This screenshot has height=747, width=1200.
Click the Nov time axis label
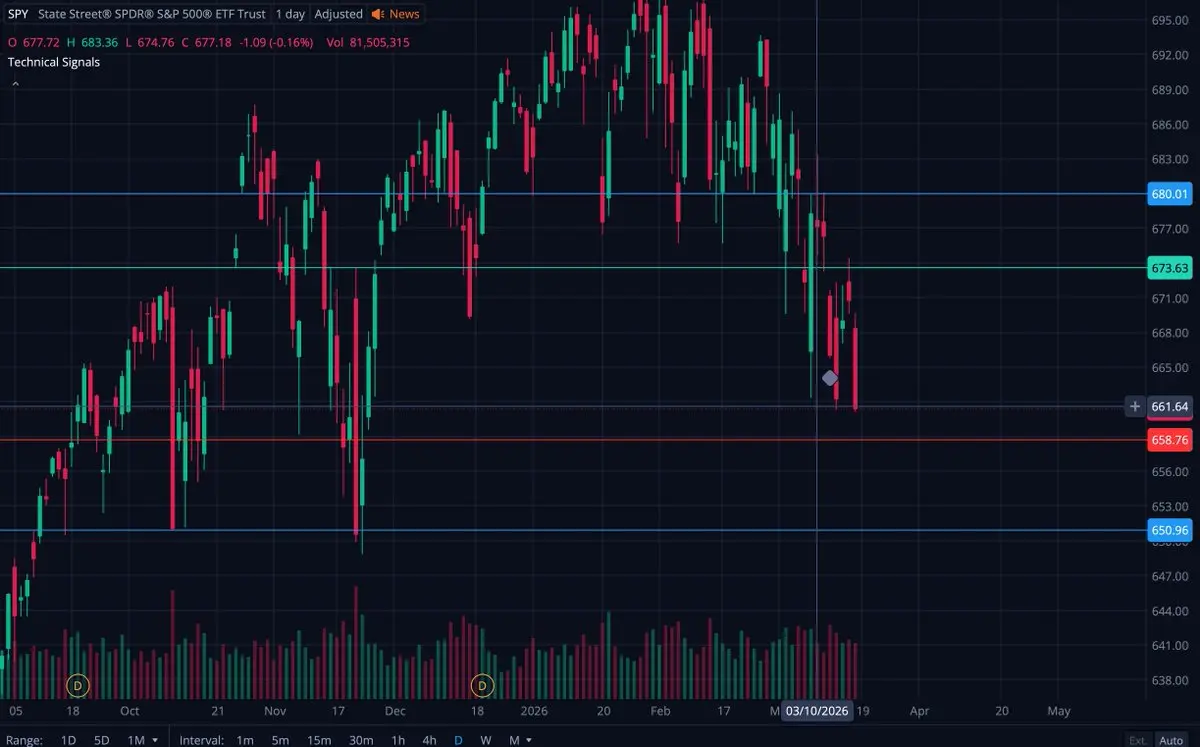tap(275, 711)
